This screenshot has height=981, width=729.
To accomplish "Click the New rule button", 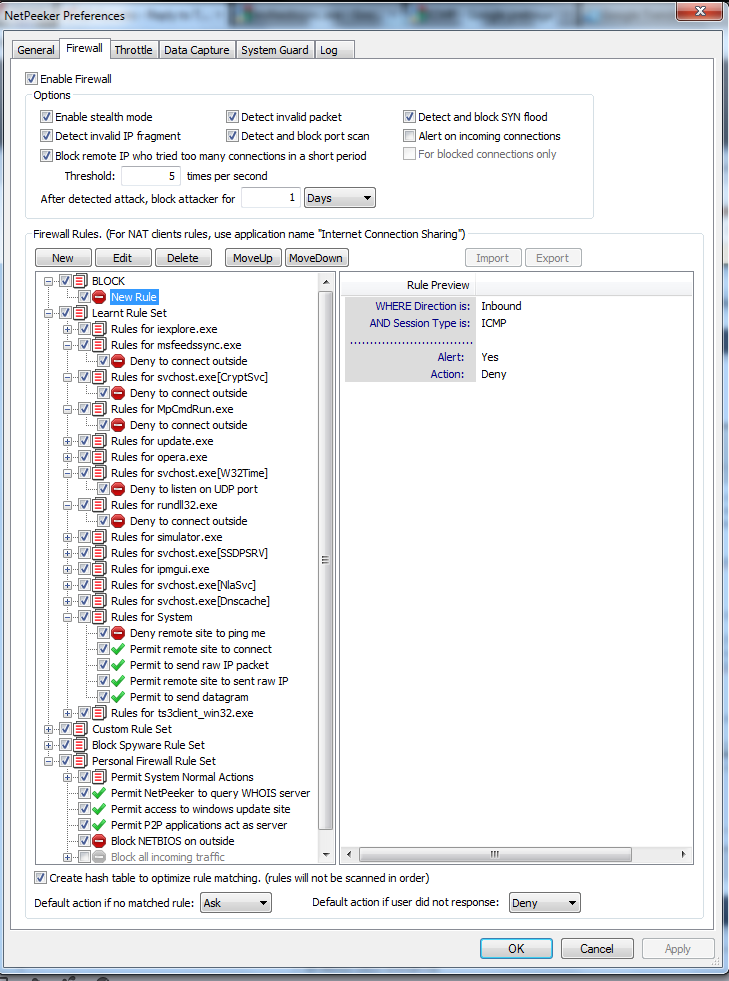I will 63,258.
